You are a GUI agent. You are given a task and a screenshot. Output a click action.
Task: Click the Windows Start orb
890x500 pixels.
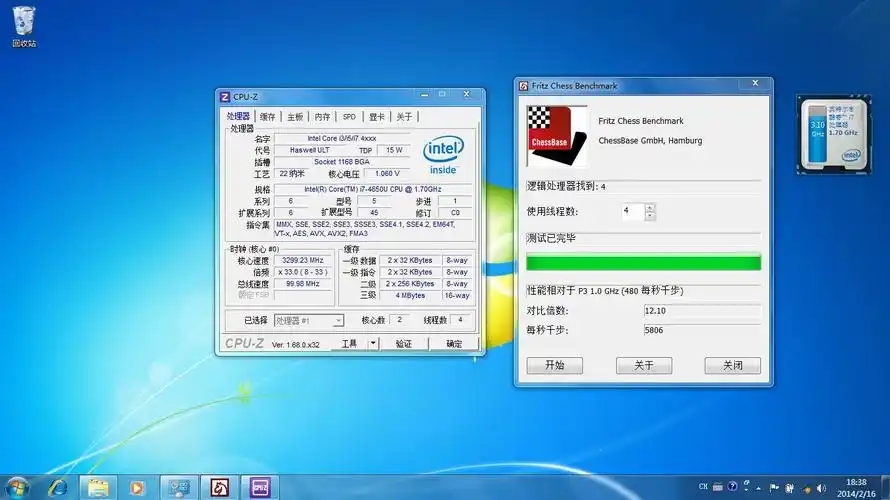pos(17,488)
